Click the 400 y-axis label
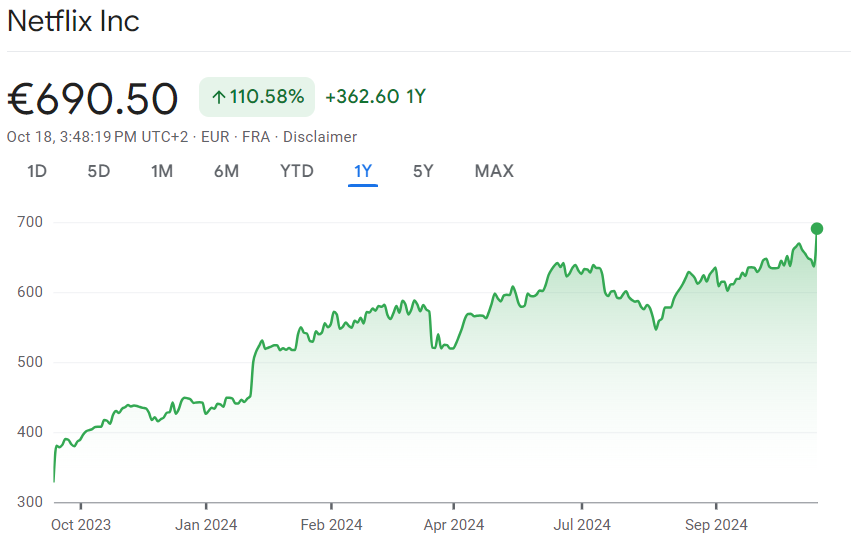The width and height of the screenshot is (851, 550). point(30,432)
